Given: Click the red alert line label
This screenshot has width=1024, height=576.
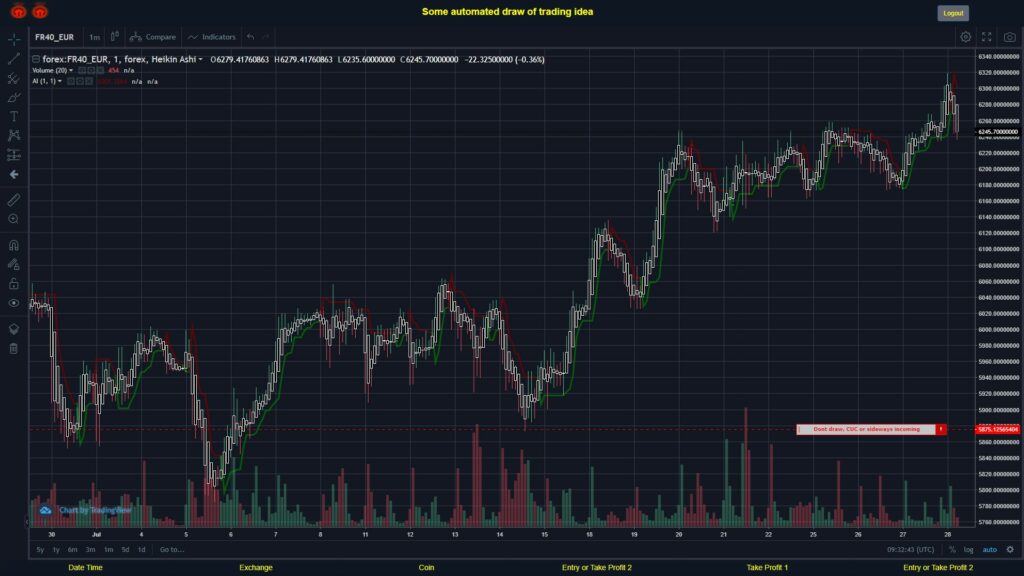Looking at the screenshot, I should click(x=871, y=429).
